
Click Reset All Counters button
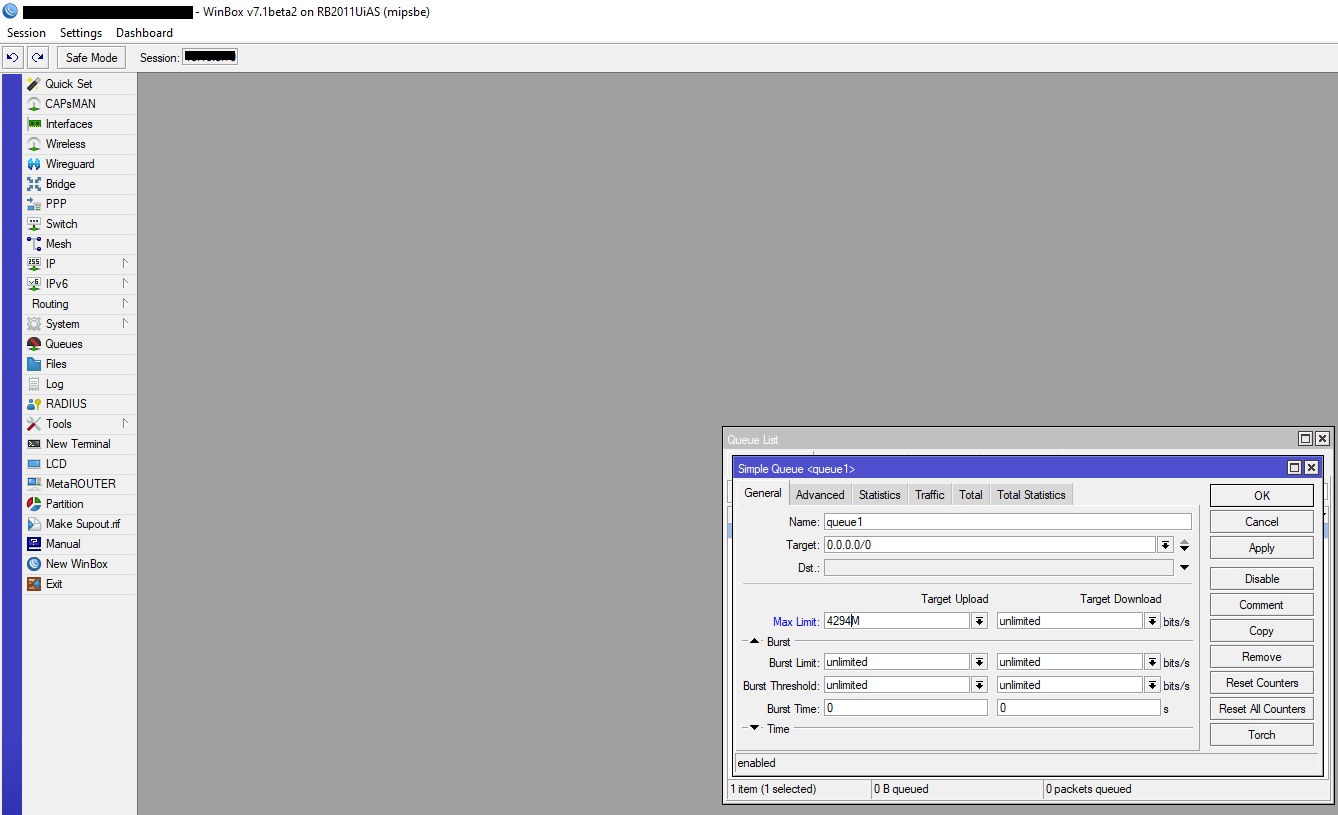pyautogui.click(x=1262, y=709)
